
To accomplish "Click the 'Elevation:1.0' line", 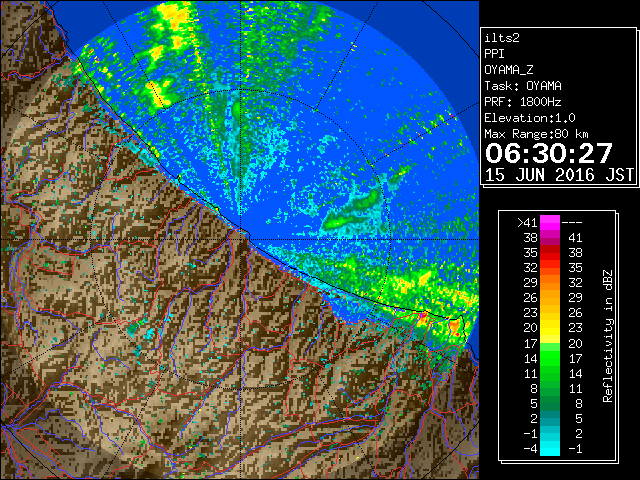I will [530, 118].
